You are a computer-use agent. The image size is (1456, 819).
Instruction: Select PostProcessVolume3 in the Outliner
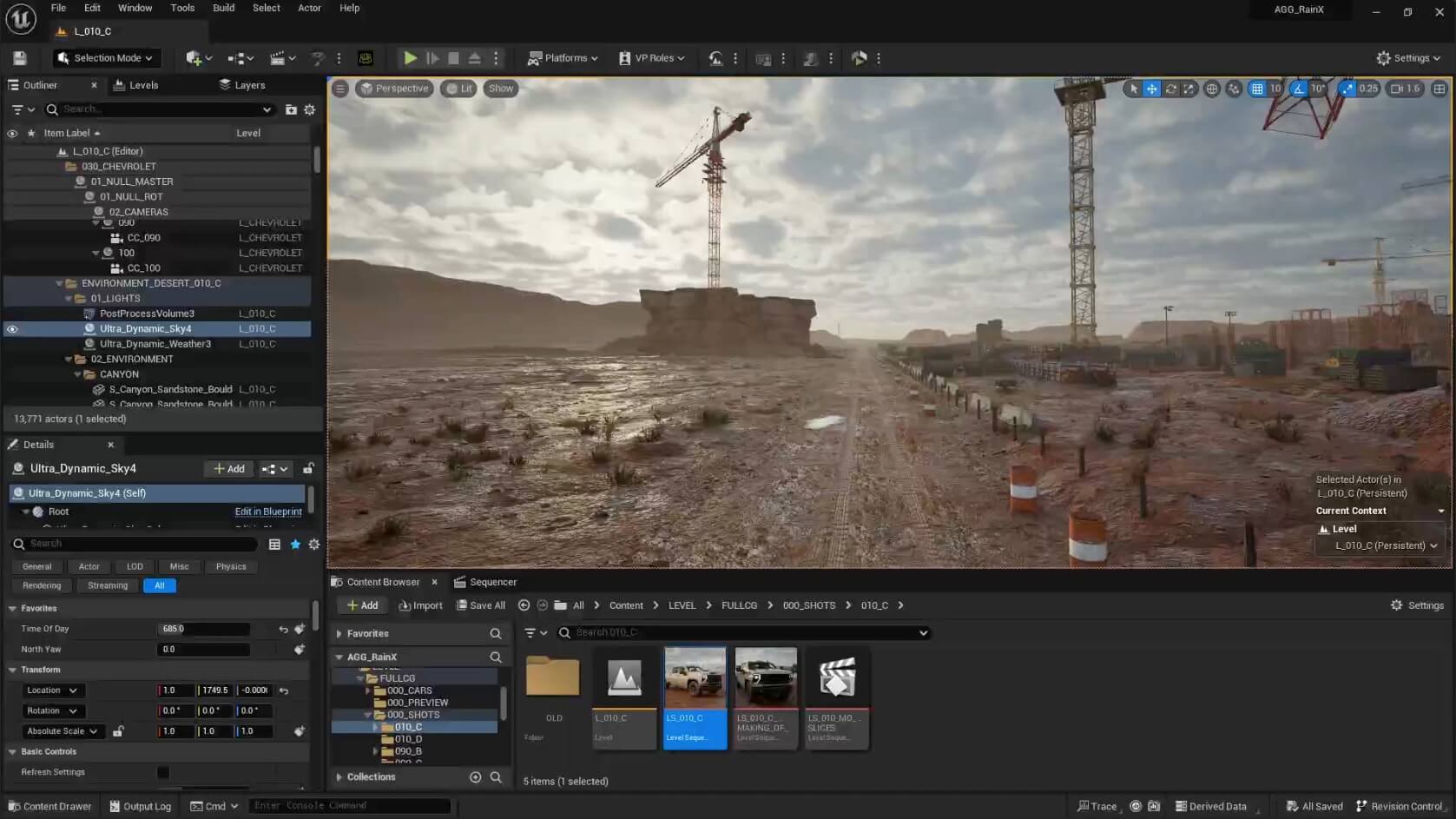[147, 314]
